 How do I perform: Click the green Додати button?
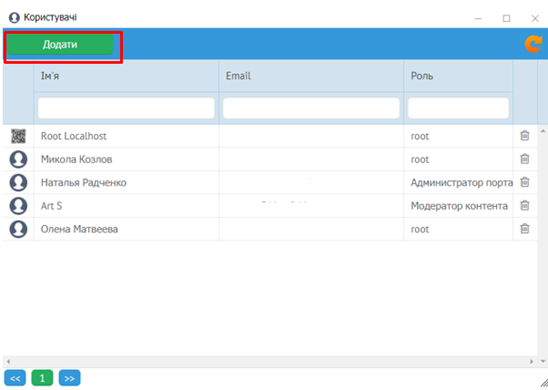(60, 44)
